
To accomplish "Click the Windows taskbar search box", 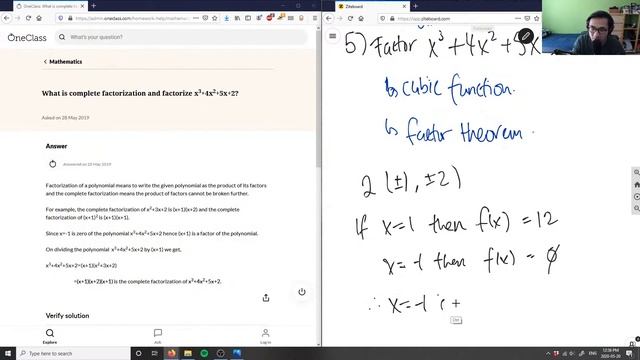I will click(x=73, y=353).
